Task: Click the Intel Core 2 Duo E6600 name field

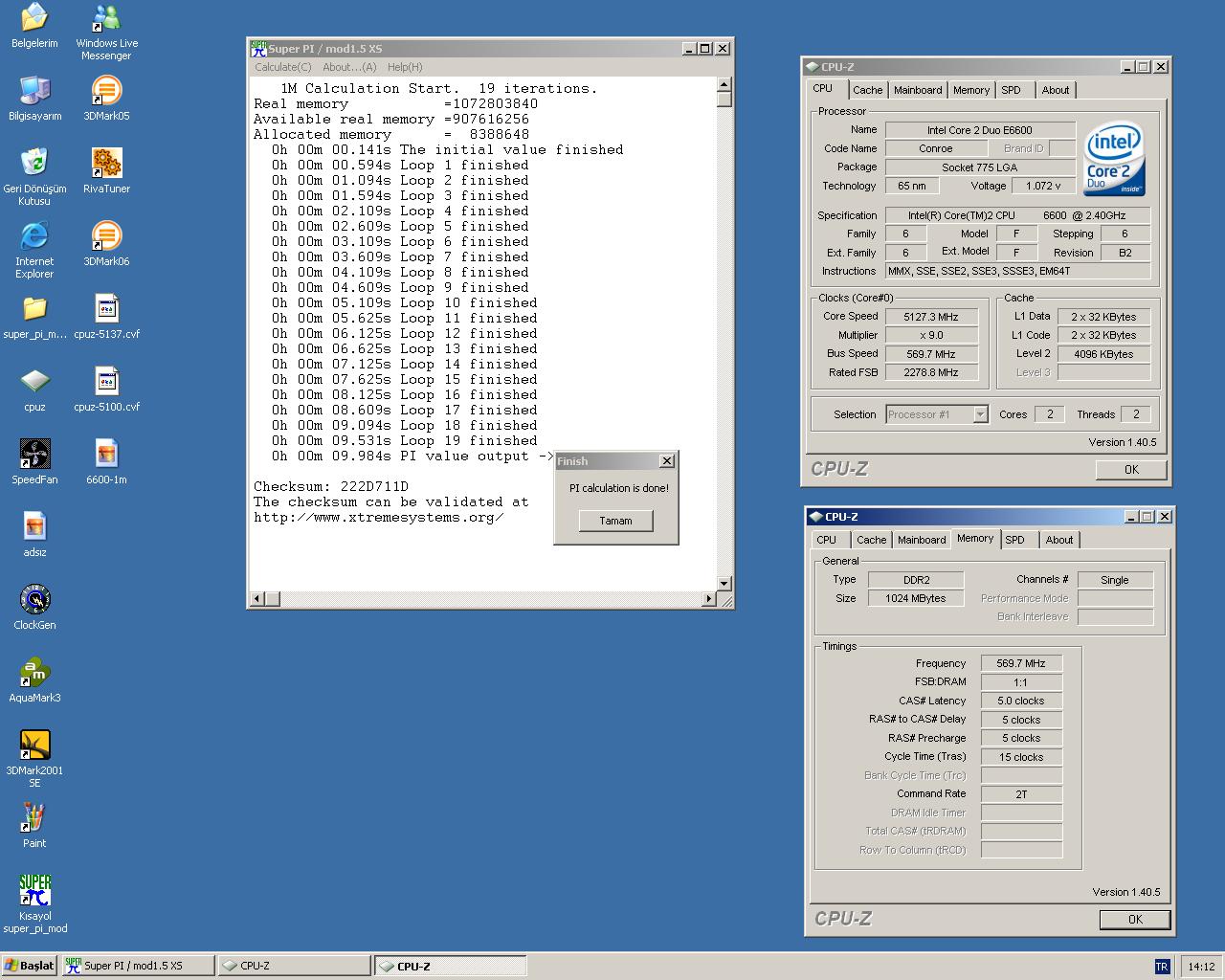Action: point(980,130)
